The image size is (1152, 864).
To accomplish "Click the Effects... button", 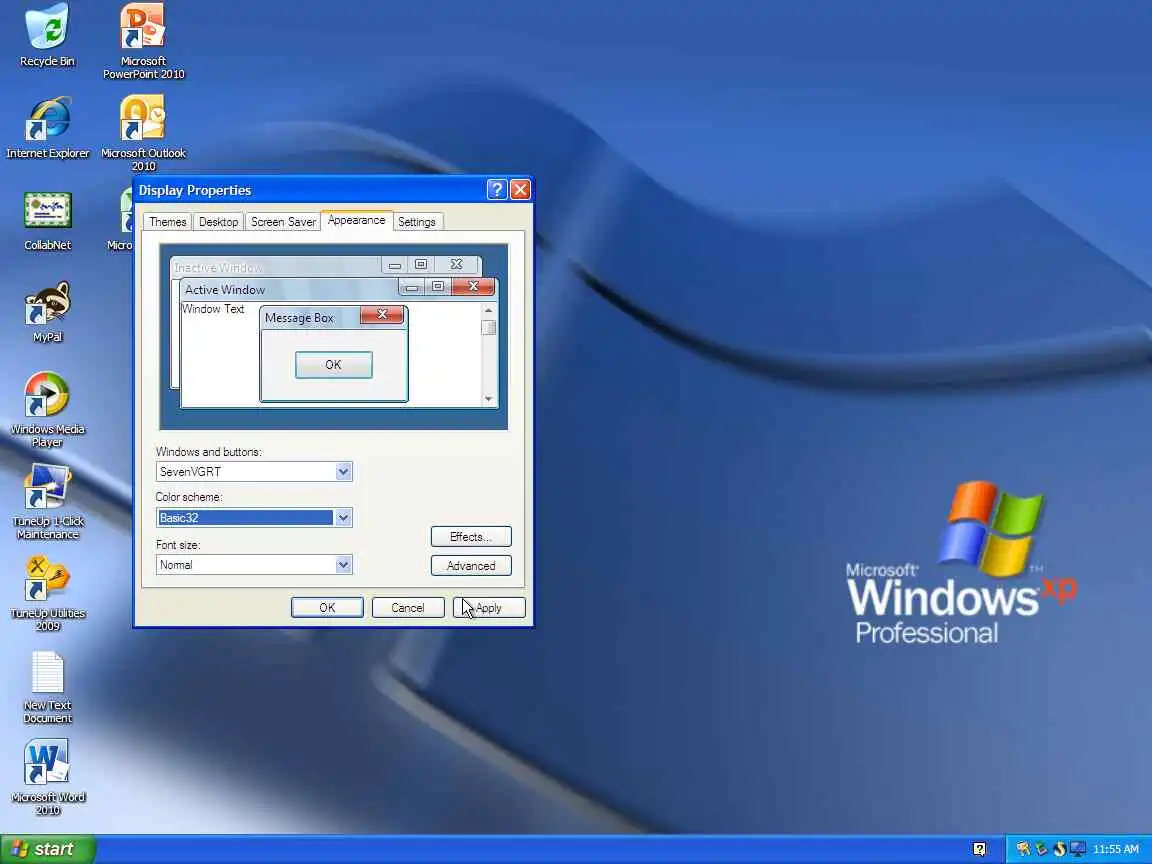I will [471, 537].
